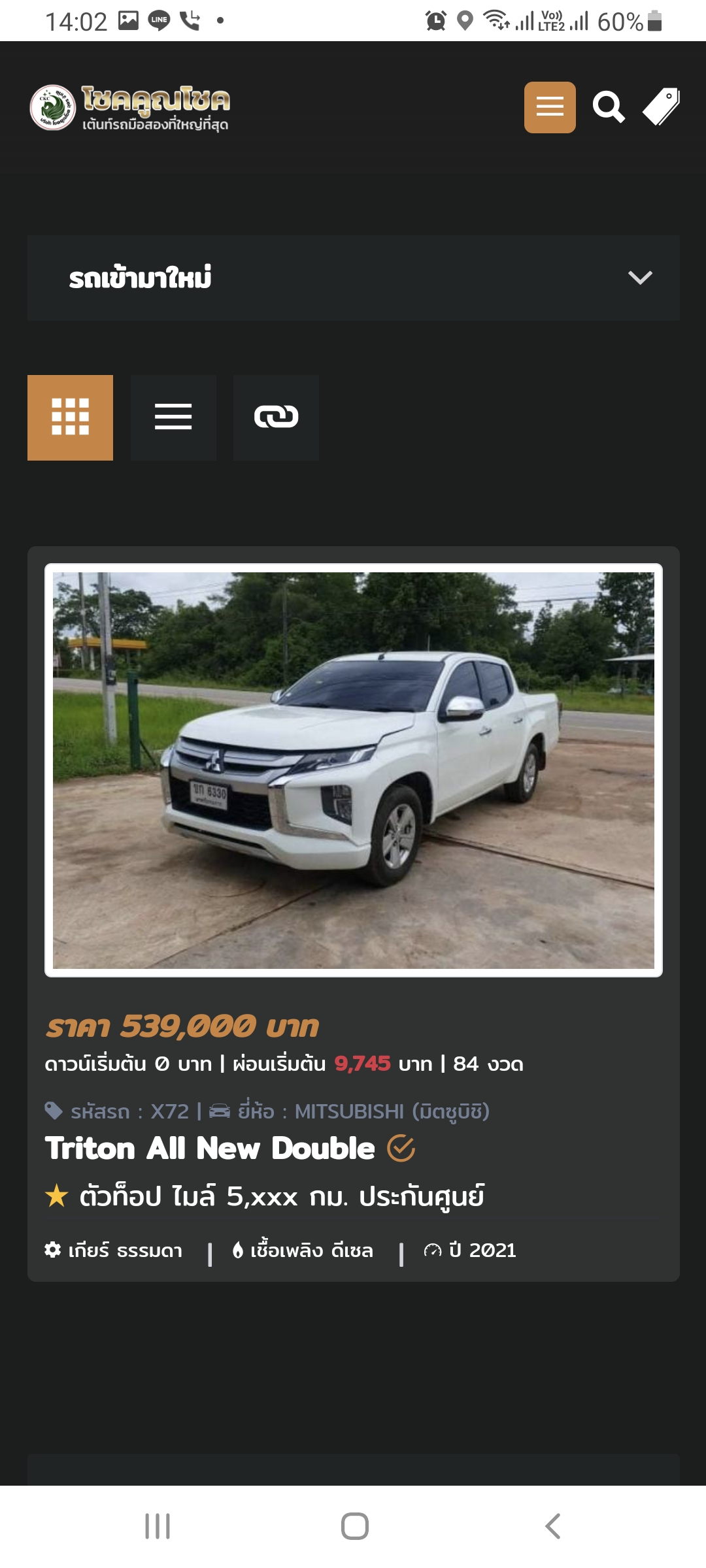Click the chevron arrow on รถเข้ามาใหม่ bar
The height and width of the screenshot is (1568, 706).
(640, 278)
